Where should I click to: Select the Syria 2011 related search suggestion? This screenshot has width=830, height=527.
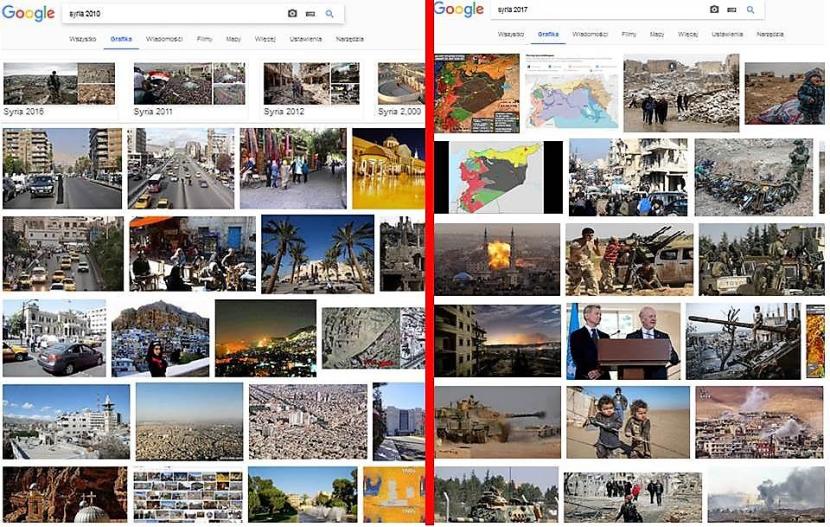tap(190, 89)
